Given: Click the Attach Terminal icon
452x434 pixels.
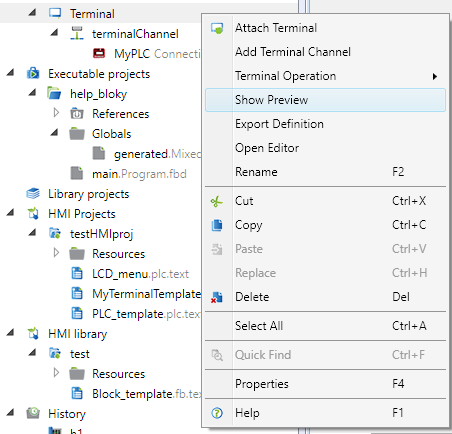Looking at the screenshot, I should [217, 28].
